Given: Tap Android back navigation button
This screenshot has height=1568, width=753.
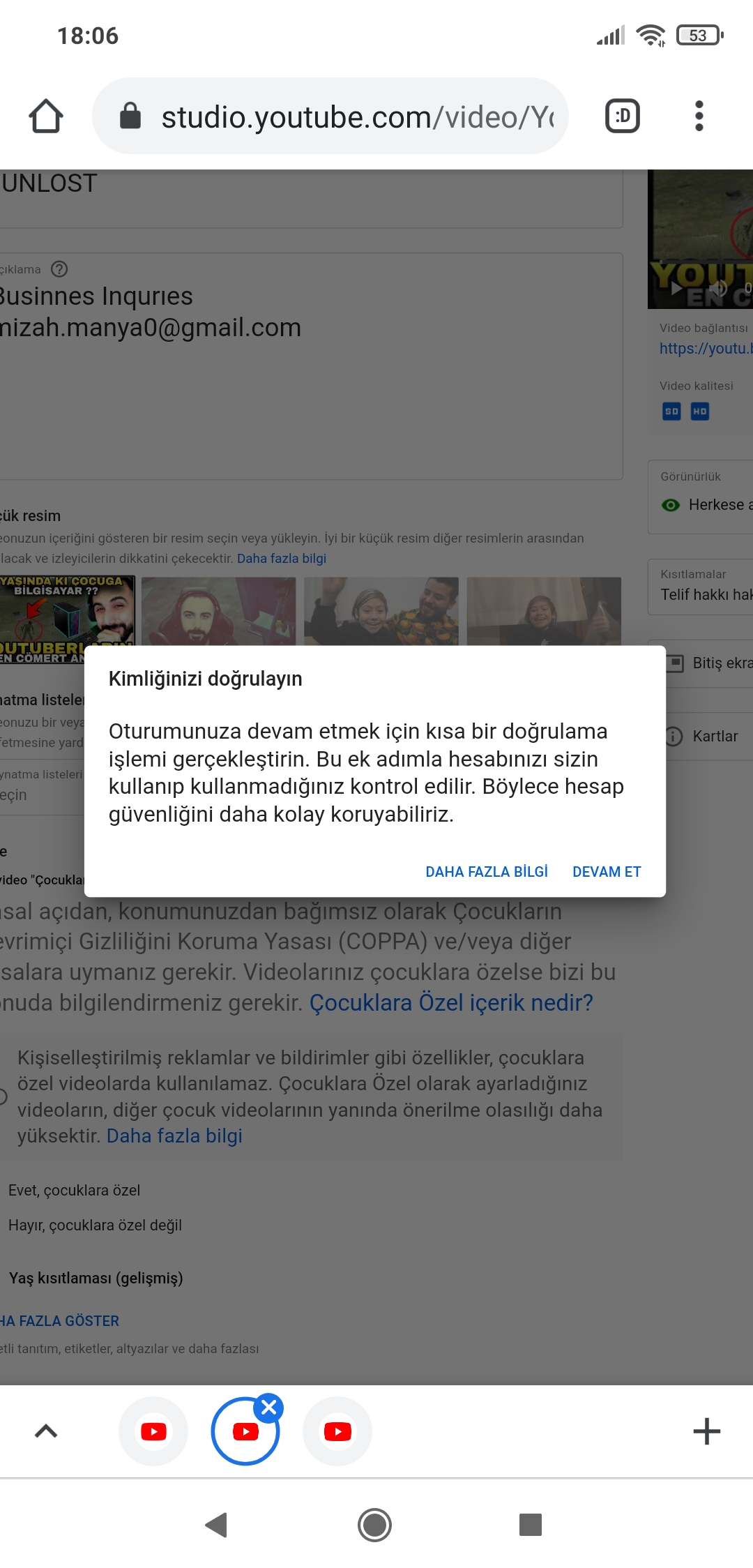Looking at the screenshot, I should 217,1525.
